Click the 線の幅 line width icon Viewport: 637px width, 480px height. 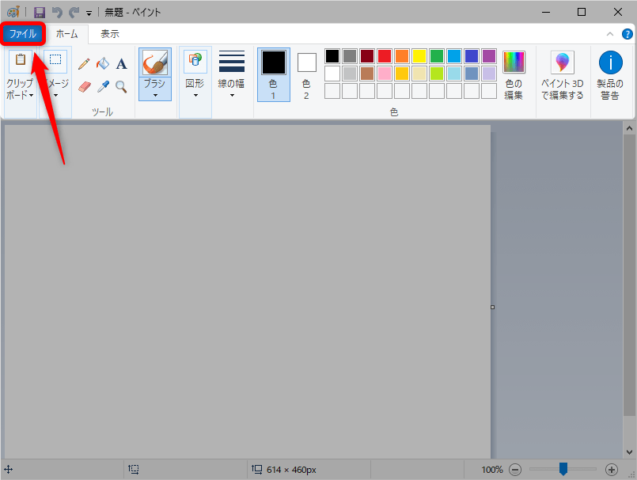pyautogui.click(x=232, y=61)
